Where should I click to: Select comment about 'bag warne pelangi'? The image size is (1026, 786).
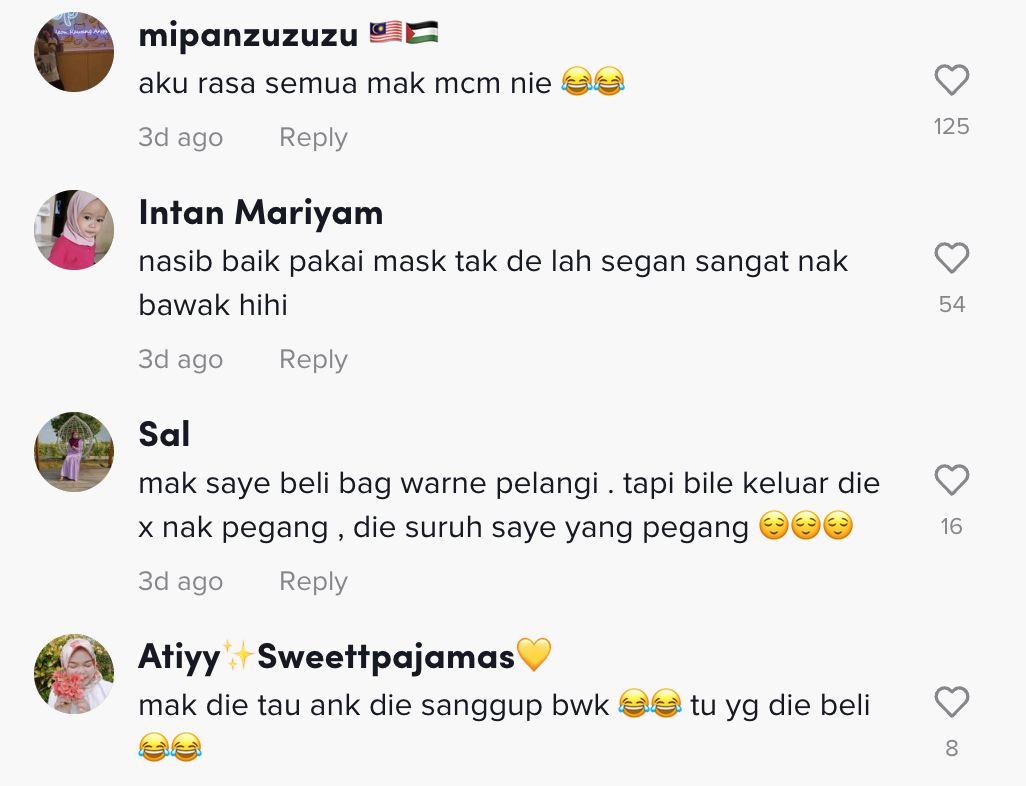coord(509,505)
